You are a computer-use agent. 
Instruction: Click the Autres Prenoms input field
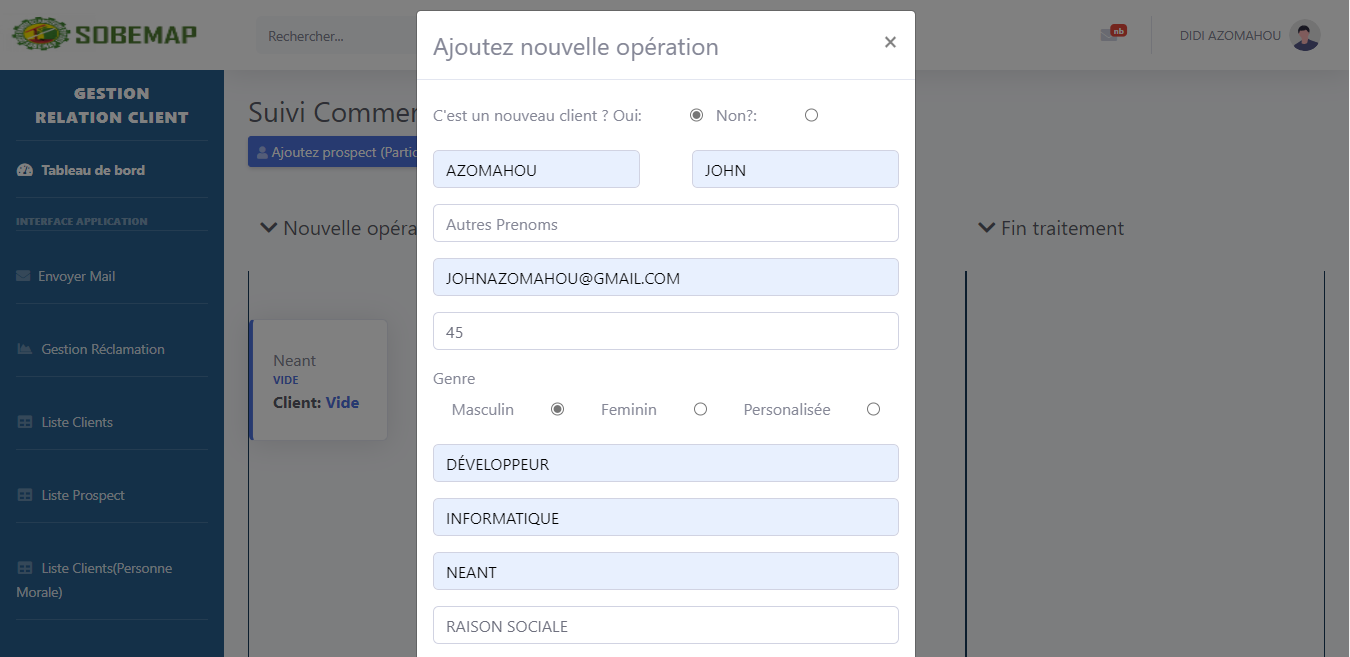pyautogui.click(x=665, y=223)
